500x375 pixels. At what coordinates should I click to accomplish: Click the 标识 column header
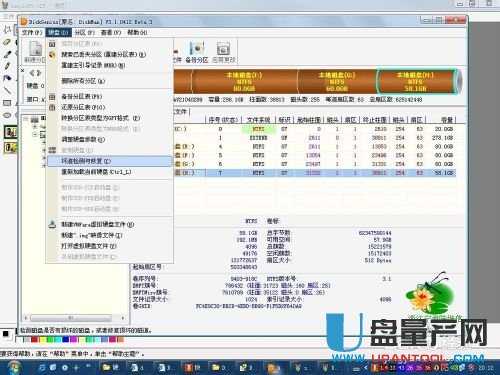pyautogui.click(x=284, y=120)
